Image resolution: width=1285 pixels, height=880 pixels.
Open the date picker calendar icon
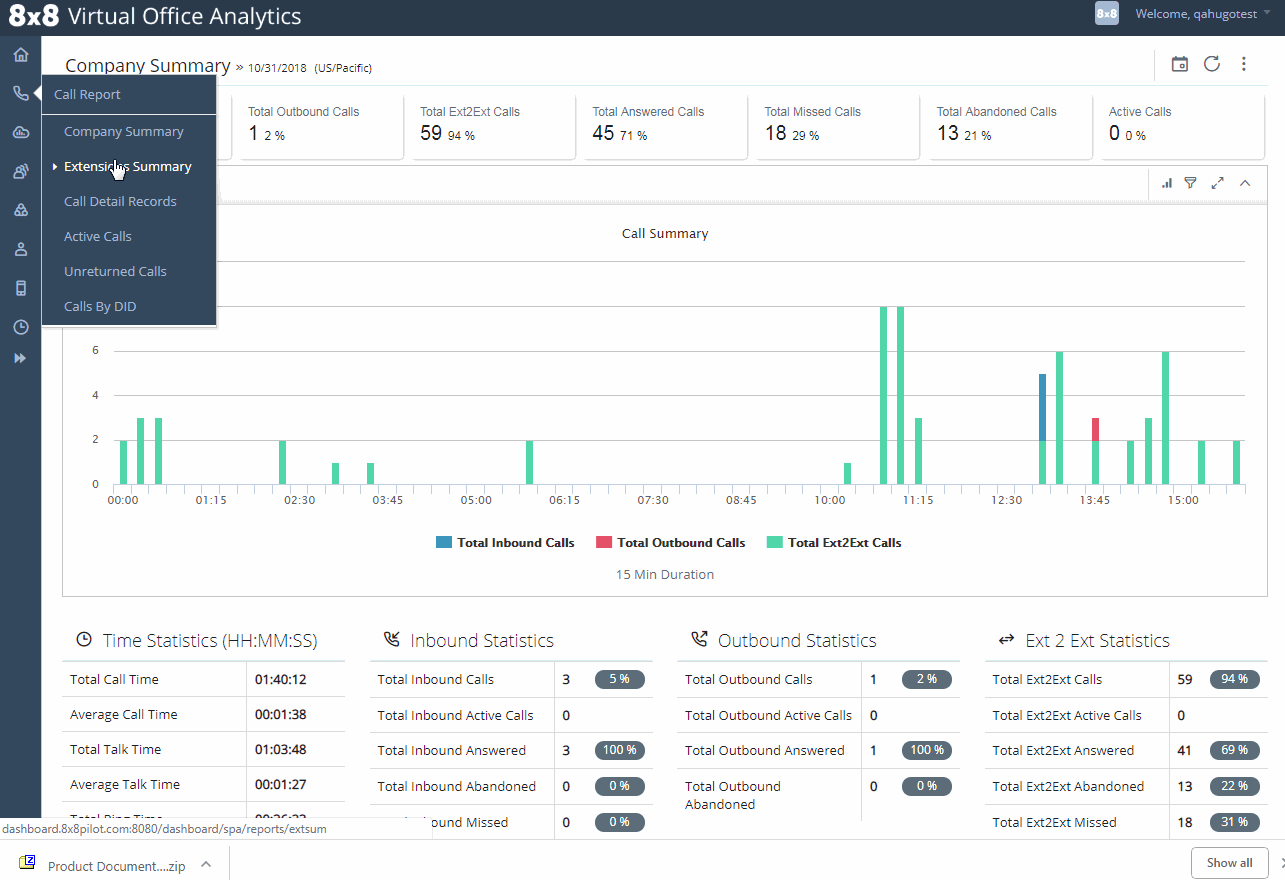point(1179,63)
